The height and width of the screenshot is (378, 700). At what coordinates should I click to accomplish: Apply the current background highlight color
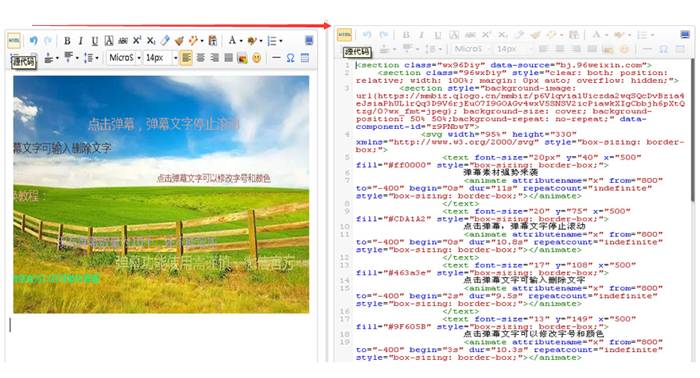(x=252, y=41)
